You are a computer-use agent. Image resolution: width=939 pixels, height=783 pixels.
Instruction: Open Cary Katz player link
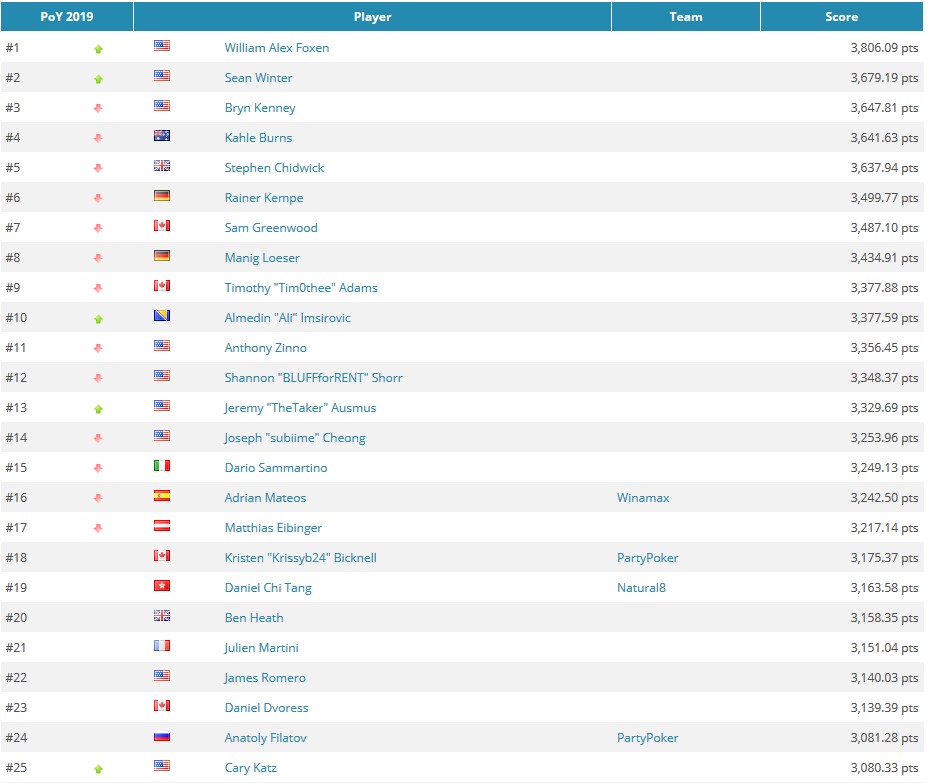250,768
